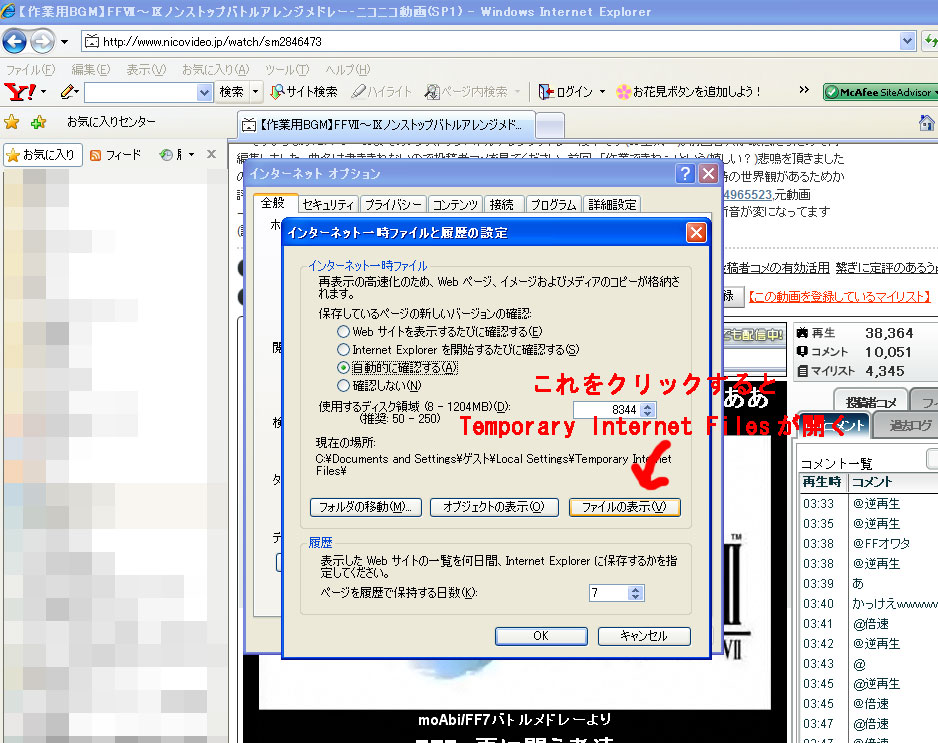938x743 pixels.
Task: Open the dropdown arrow next to 検索
Action: pos(255,92)
